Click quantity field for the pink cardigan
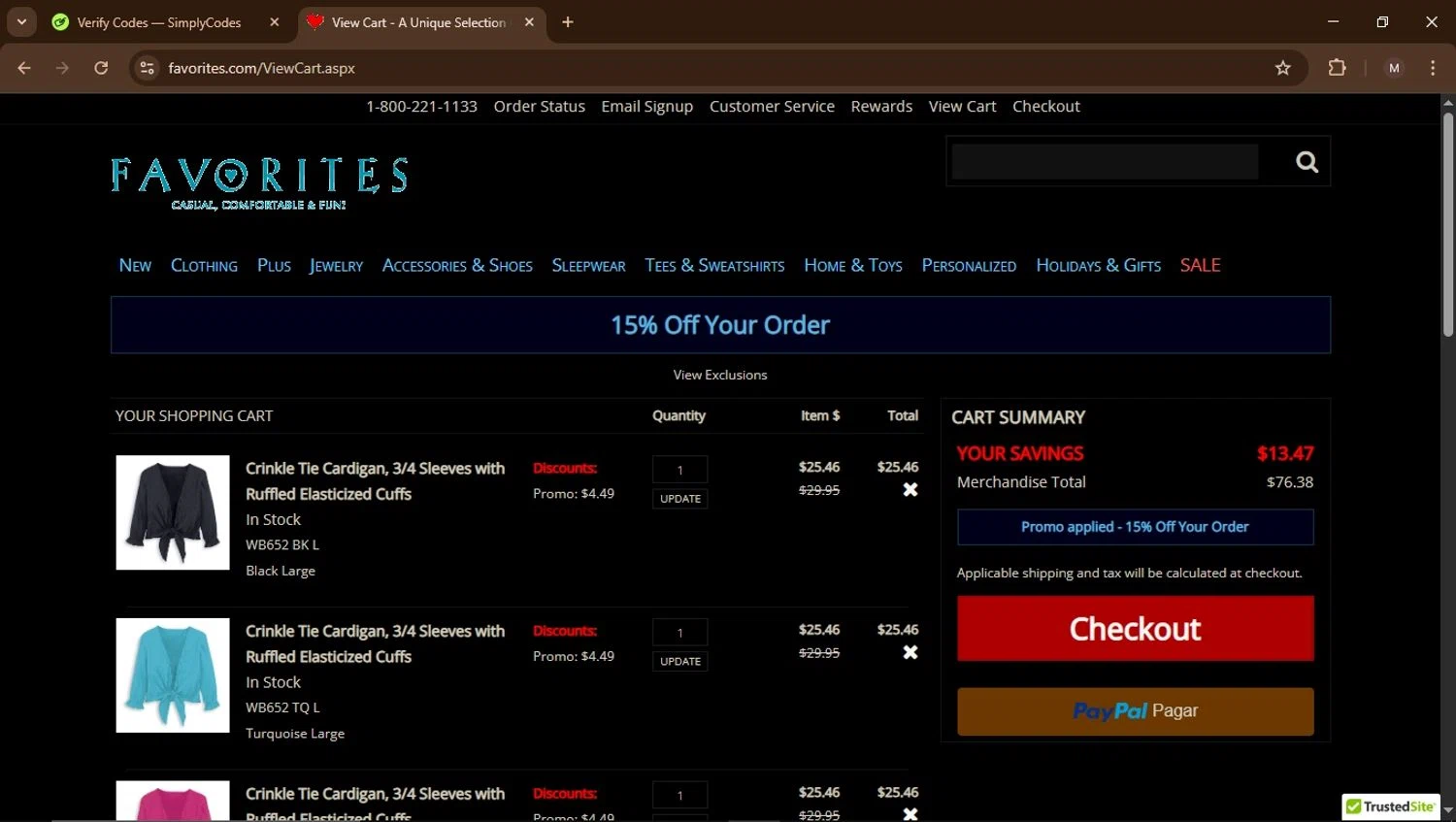Viewport: 1456px width, 822px height. pyautogui.click(x=680, y=795)
